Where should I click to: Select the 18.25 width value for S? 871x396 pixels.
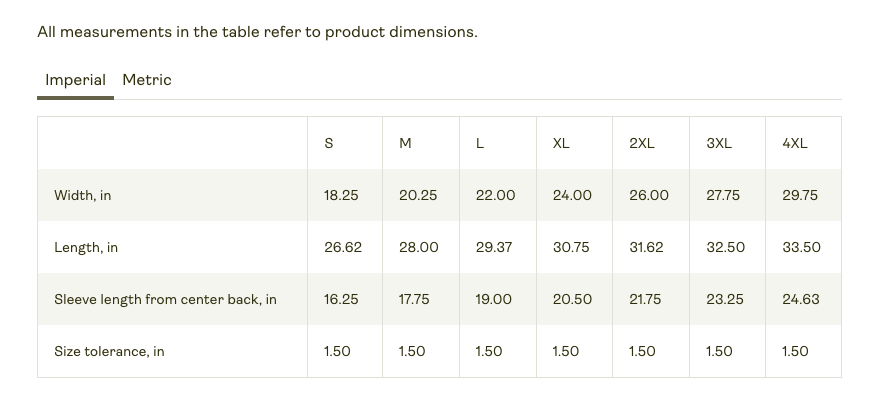pos(342,196)
